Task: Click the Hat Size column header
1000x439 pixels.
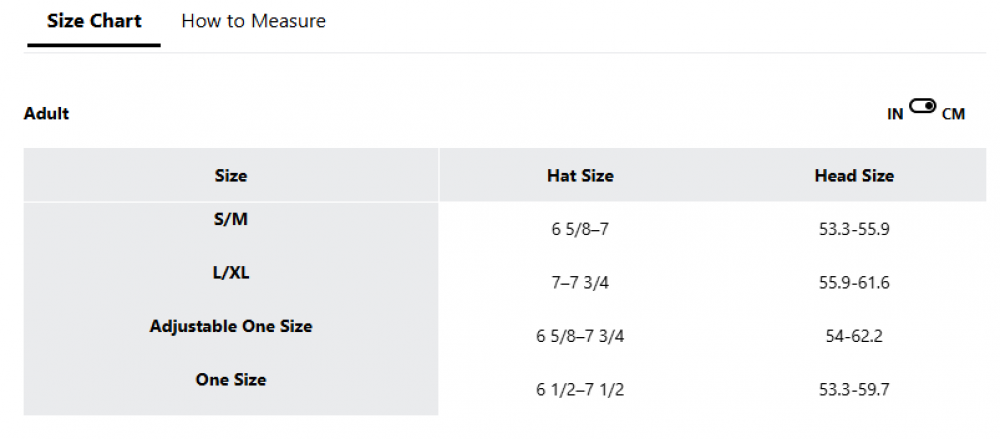Action: tap(580, 175)
